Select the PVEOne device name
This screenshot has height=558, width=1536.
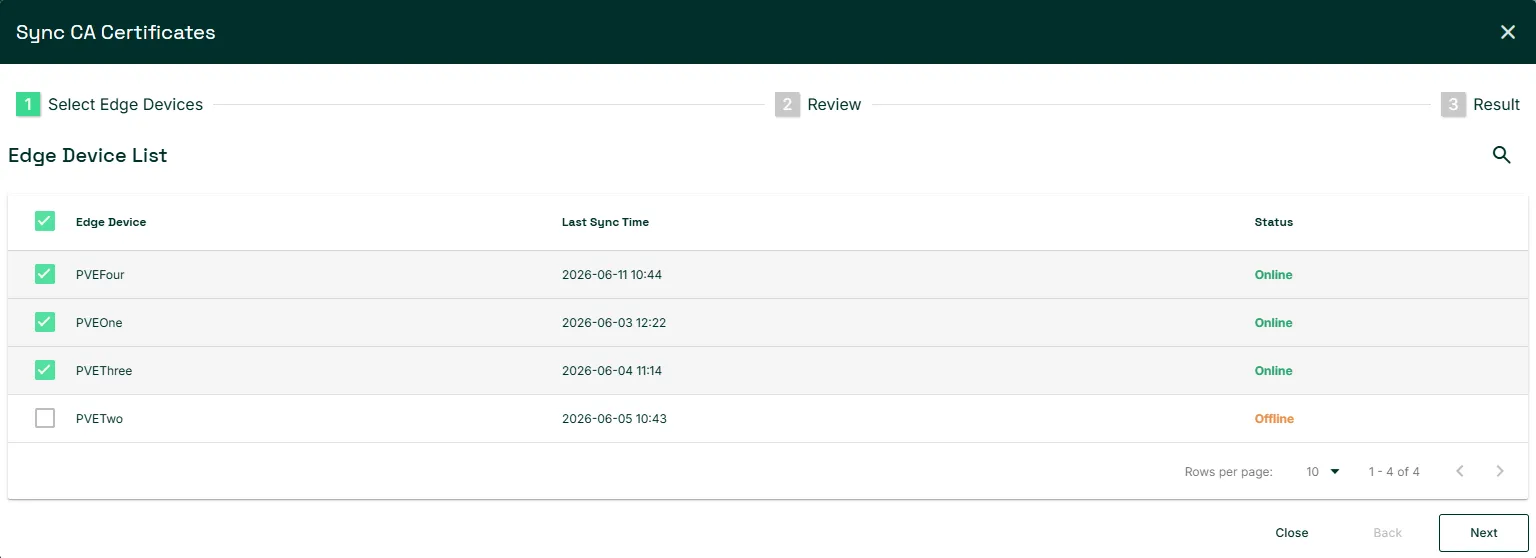pos(99,323)
